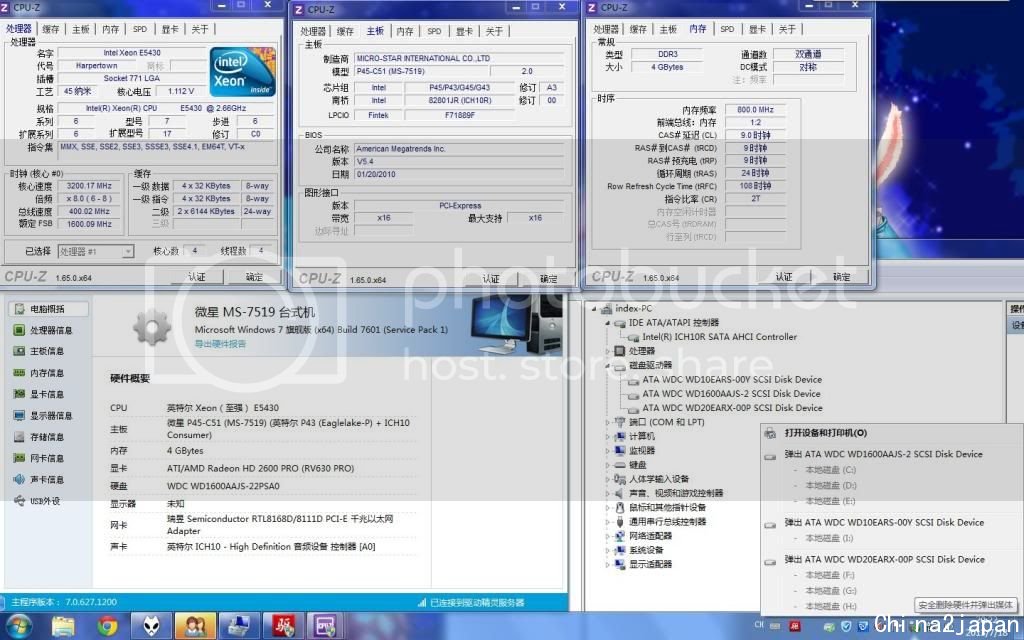Open the Windows Start orb

click(18, 626)
